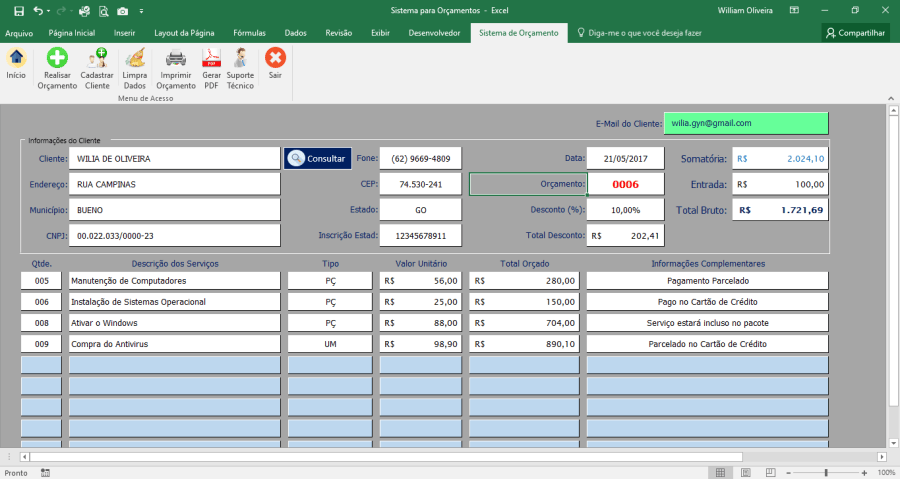Open the Desenvolvedor tab

(x=435, y=33)
